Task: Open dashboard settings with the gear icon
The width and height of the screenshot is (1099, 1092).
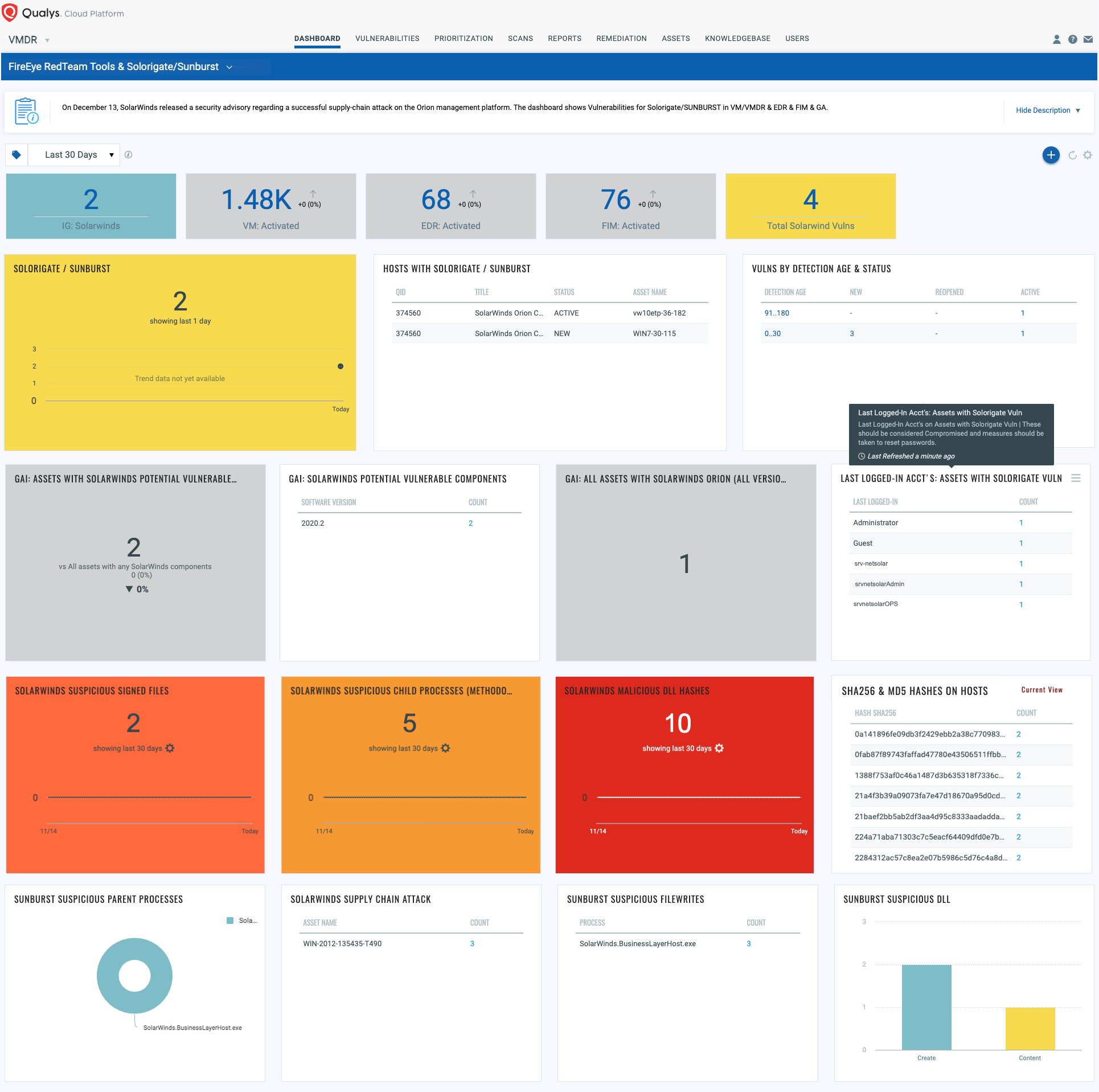Action: coord(1088,155)
